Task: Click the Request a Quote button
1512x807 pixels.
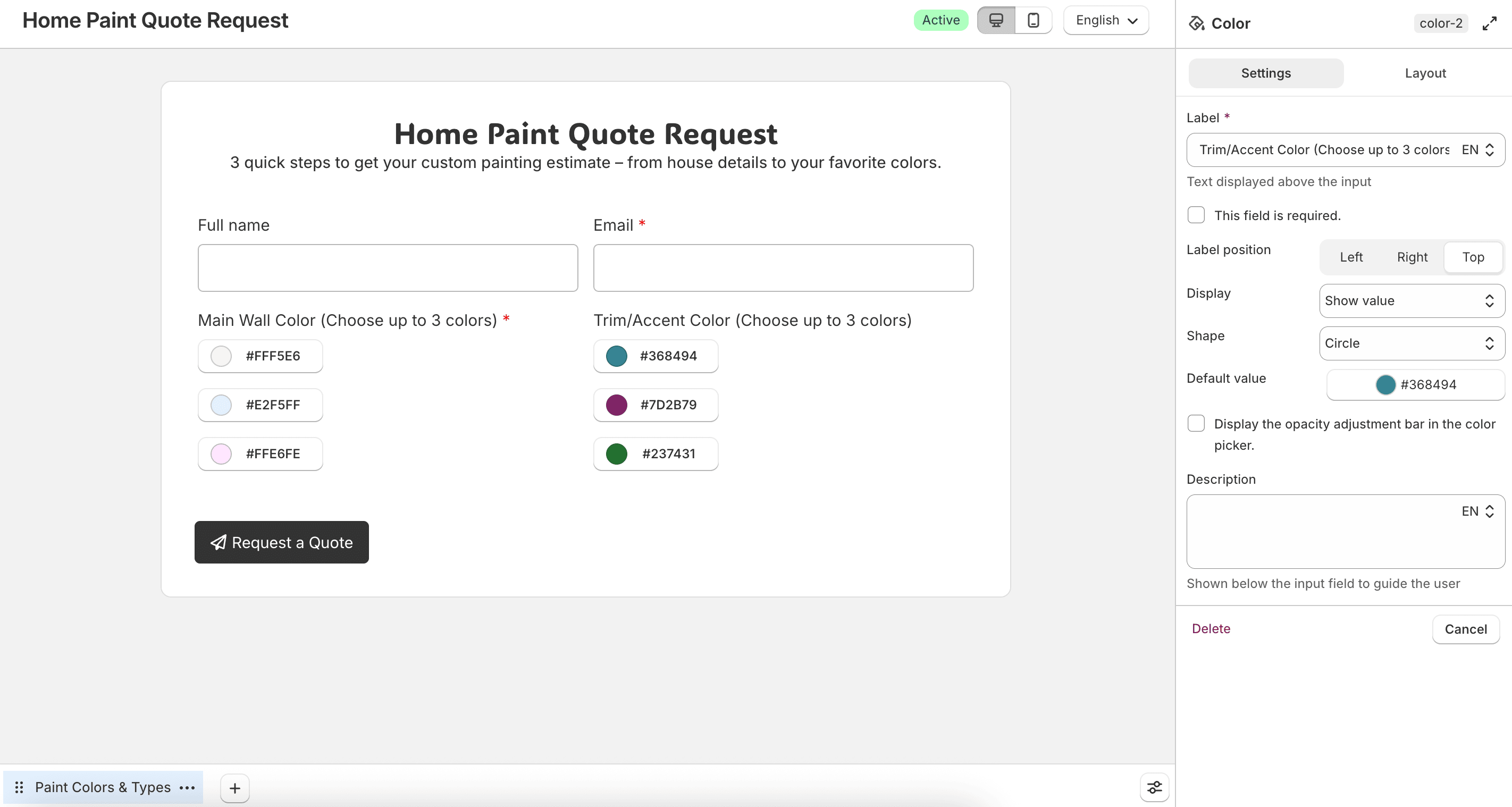Action: pyautogui.click(x=282, y=542)
